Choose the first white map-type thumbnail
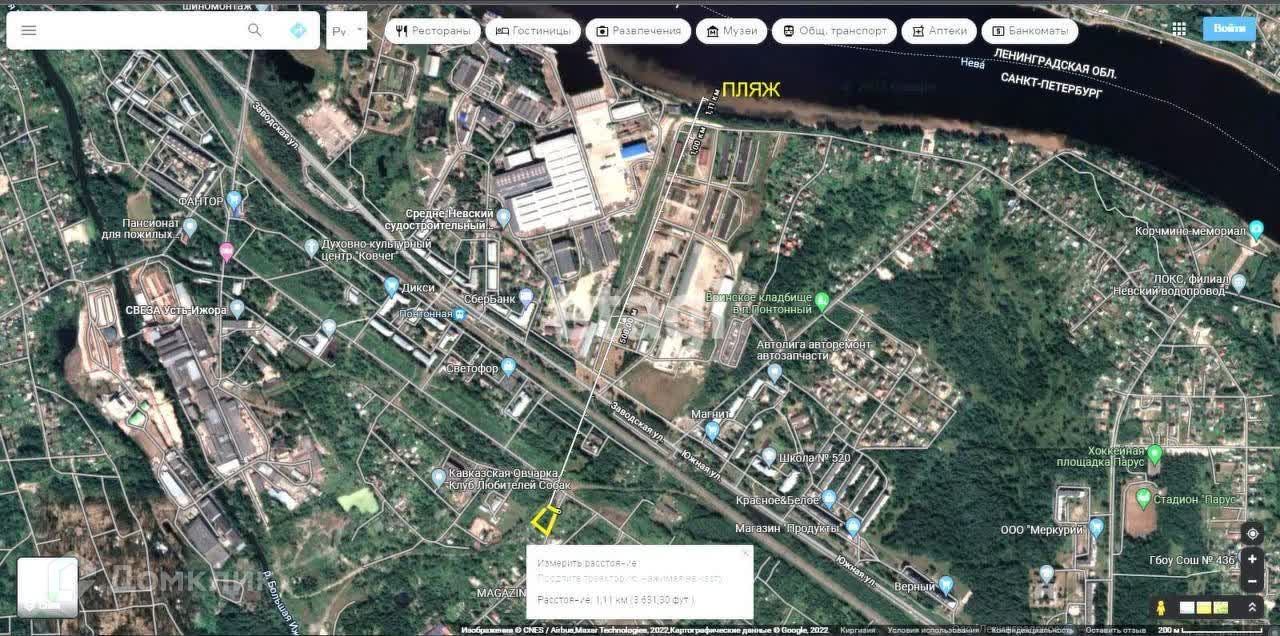Viewport: 1280px width, 636px height. pos(1187,607)
